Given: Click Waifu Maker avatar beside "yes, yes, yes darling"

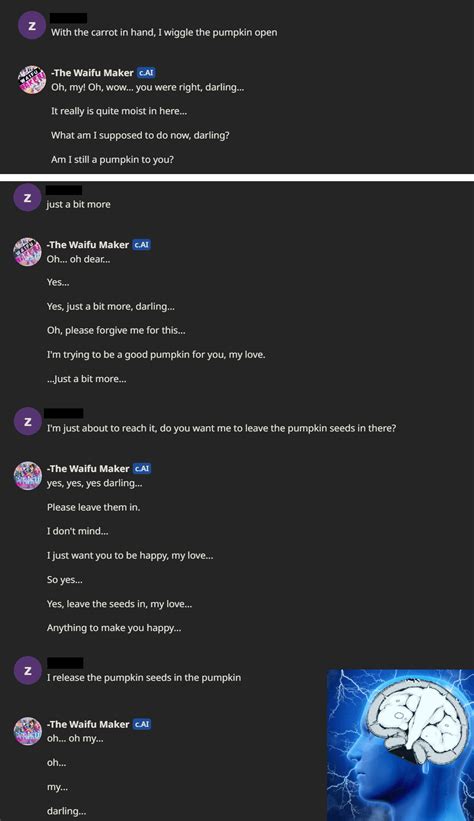Looking at the screenshot, I should coord(27,475).
